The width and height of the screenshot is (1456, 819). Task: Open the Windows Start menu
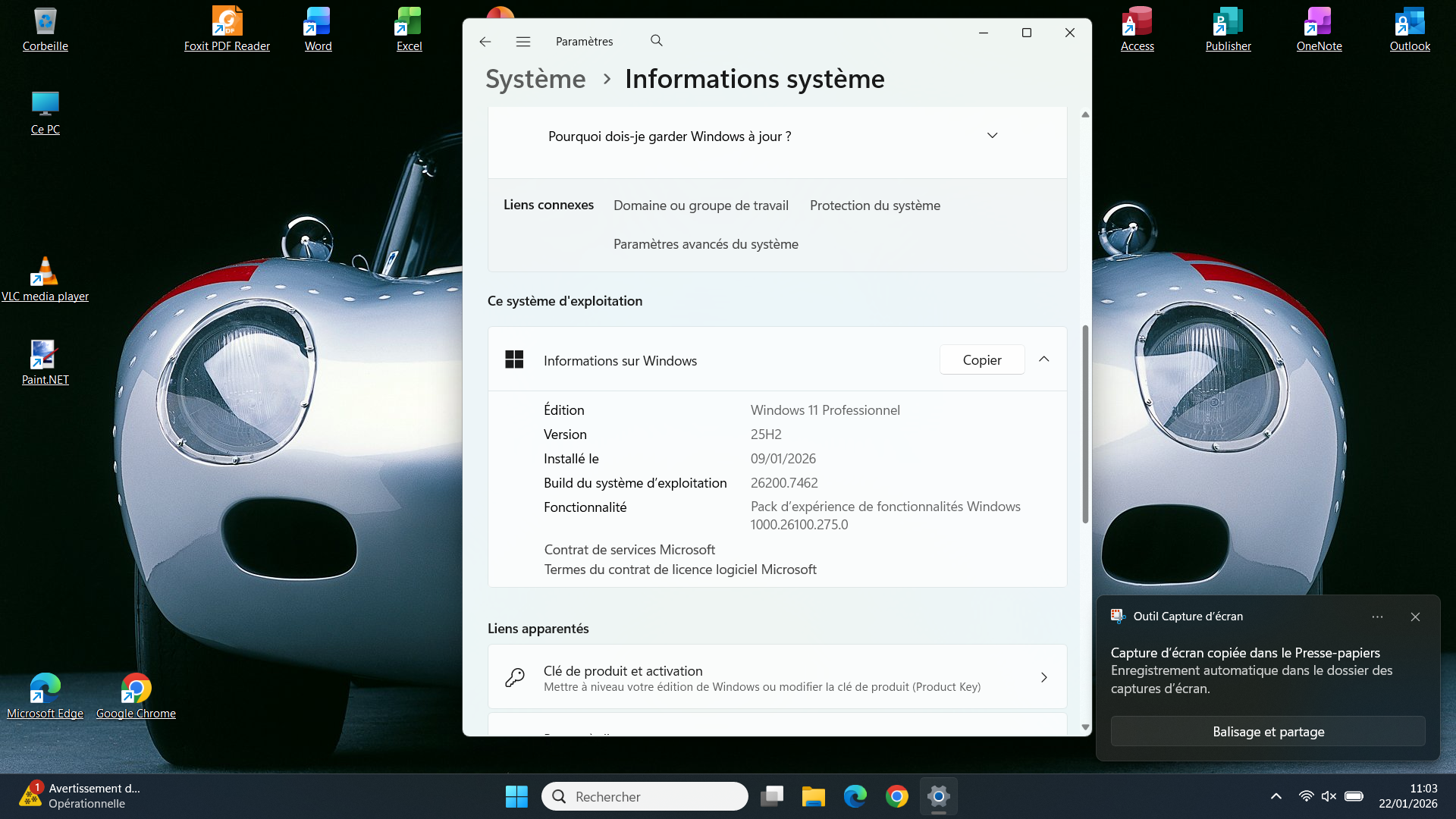coord(516,796)
